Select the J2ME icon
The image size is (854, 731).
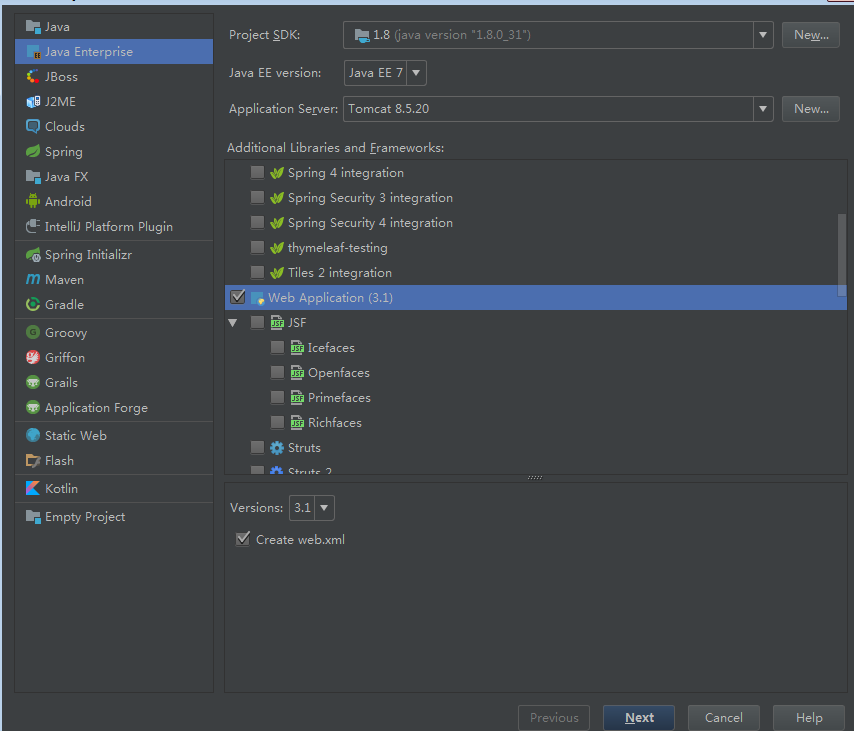pyautogui.click(x=33, y=102)
